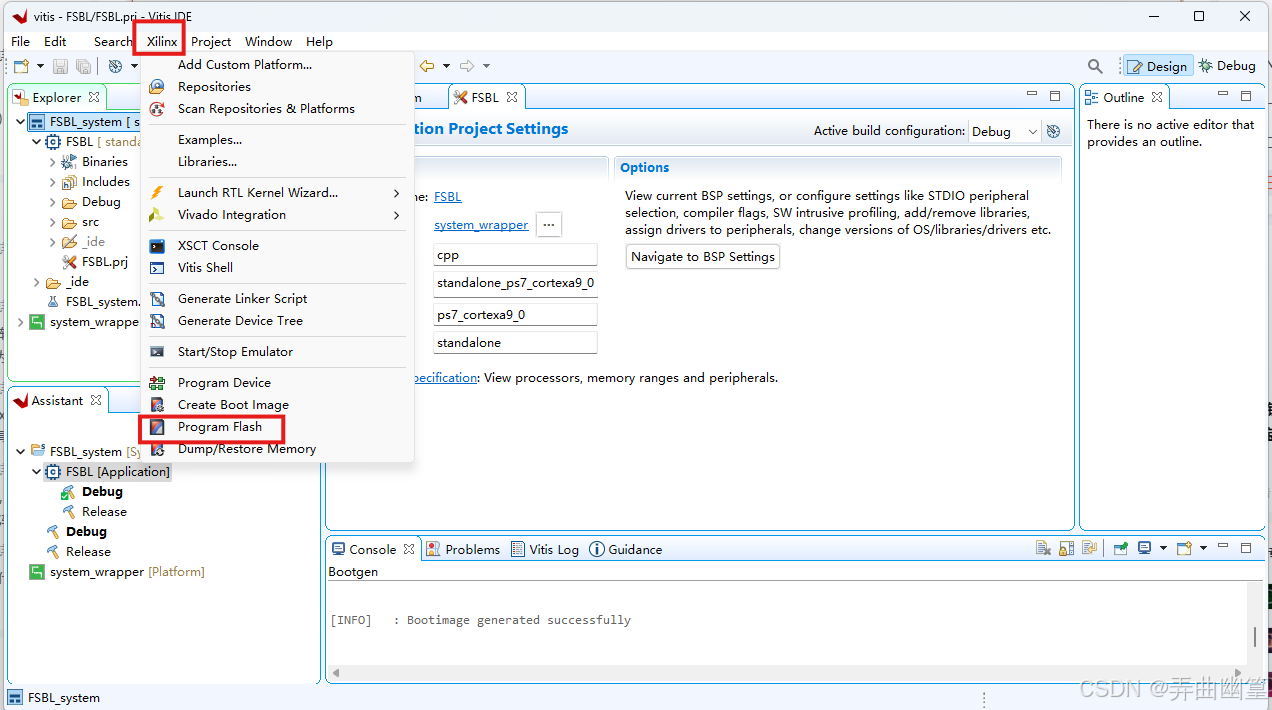
Task: Click the build target toolbar icon
Action: coord(116,66)
